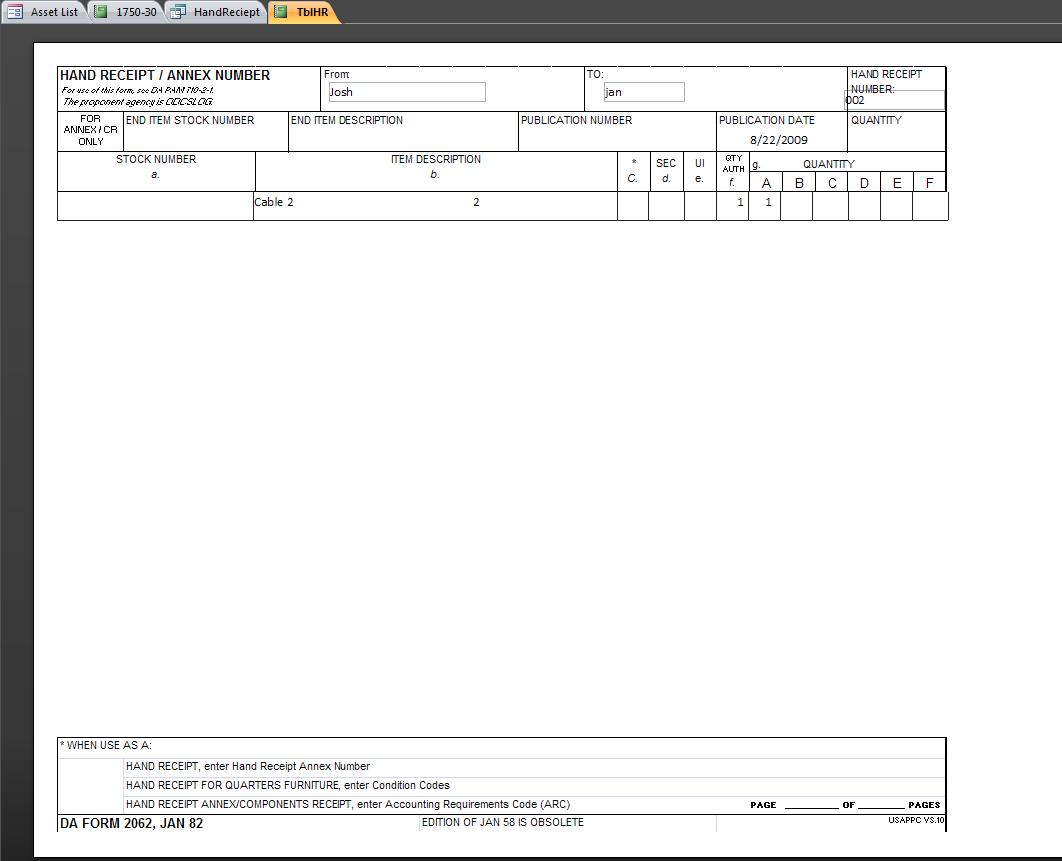Screen dimensions: 1062x861
Task: Click the report icon on the 1750-30 tab
Action: coord(99,11)
